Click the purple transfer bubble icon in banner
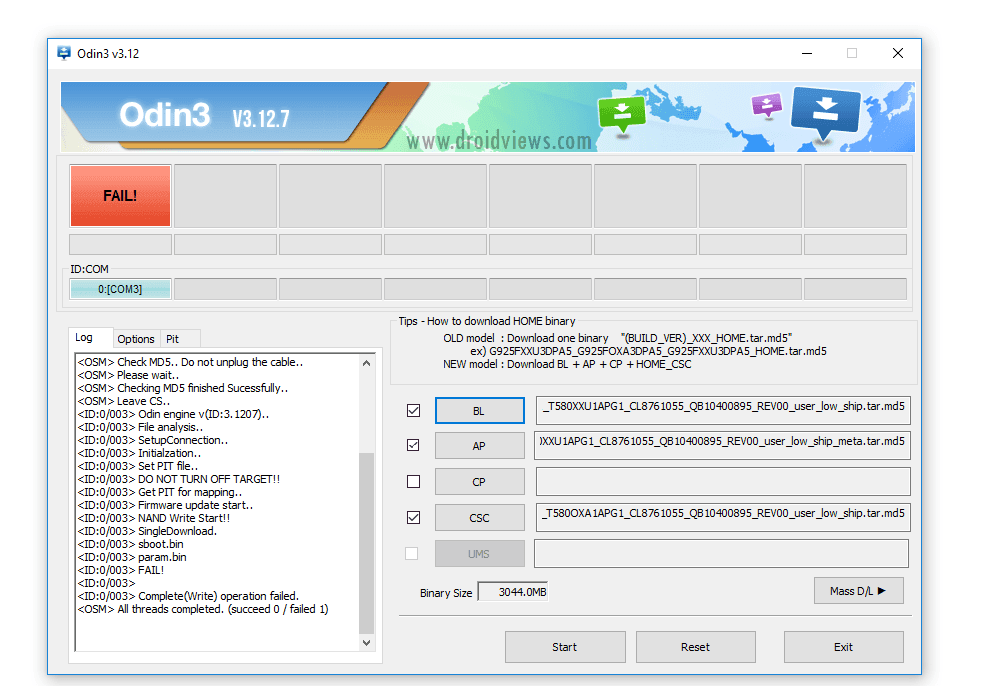981x686 pixels. point(767,105)
